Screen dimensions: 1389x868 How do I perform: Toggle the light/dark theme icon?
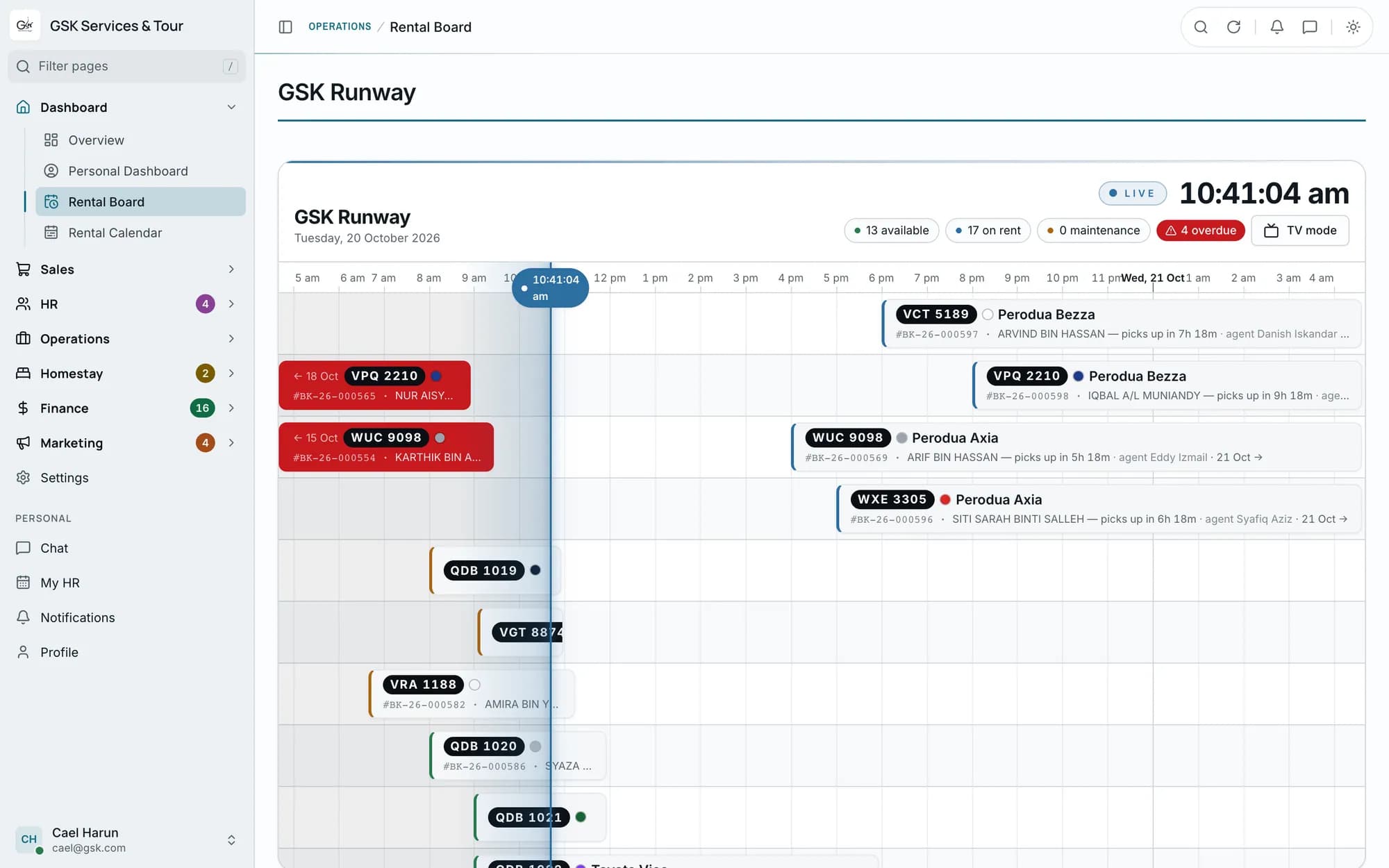tap(1353, 27)
